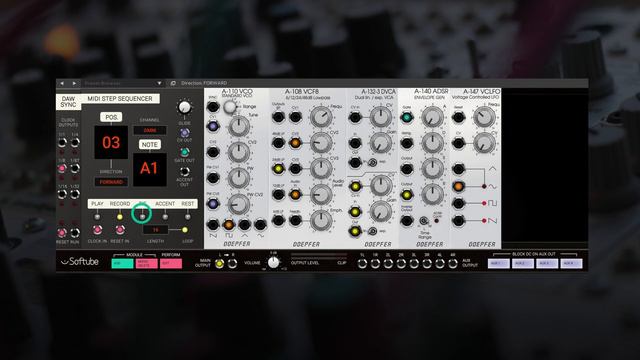Toggle the first block DC aux button
Viewport: 640px width, 360px height.
tap(499, 264)
